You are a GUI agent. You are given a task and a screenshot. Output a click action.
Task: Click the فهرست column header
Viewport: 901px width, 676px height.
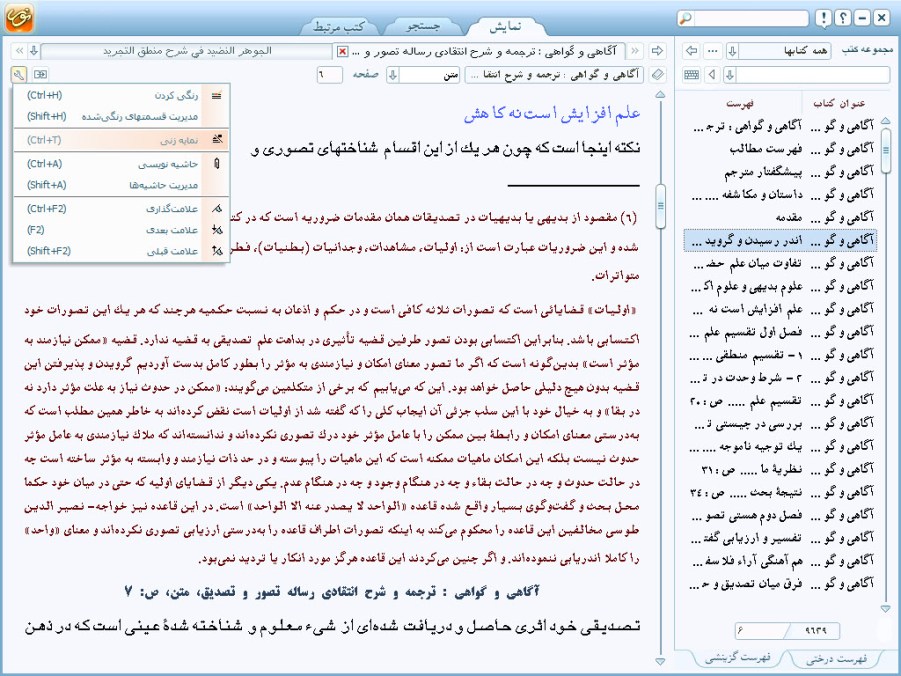(740, 103)
